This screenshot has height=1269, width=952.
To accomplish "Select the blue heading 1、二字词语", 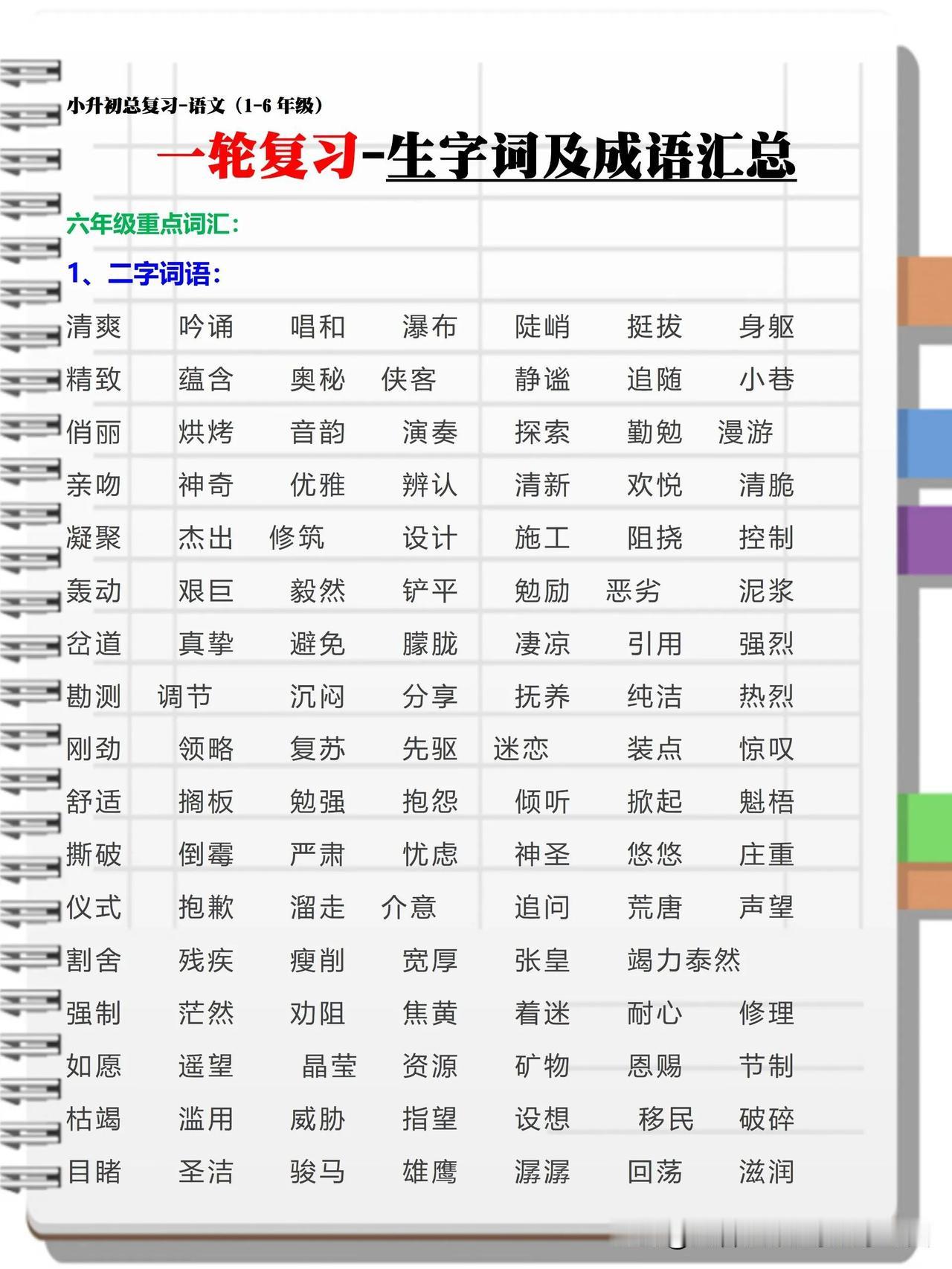I will click(144, 274).
